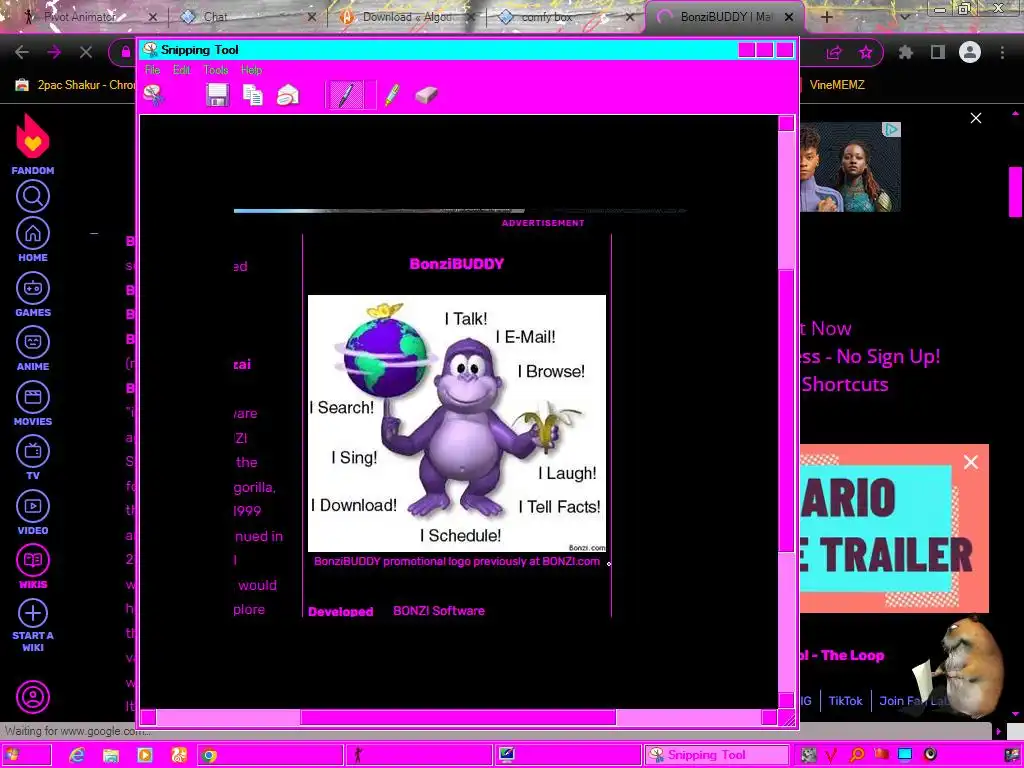Click the BonziBUDDY promotional image in snip
The image size is (1024, 768).
click(456, 423)
